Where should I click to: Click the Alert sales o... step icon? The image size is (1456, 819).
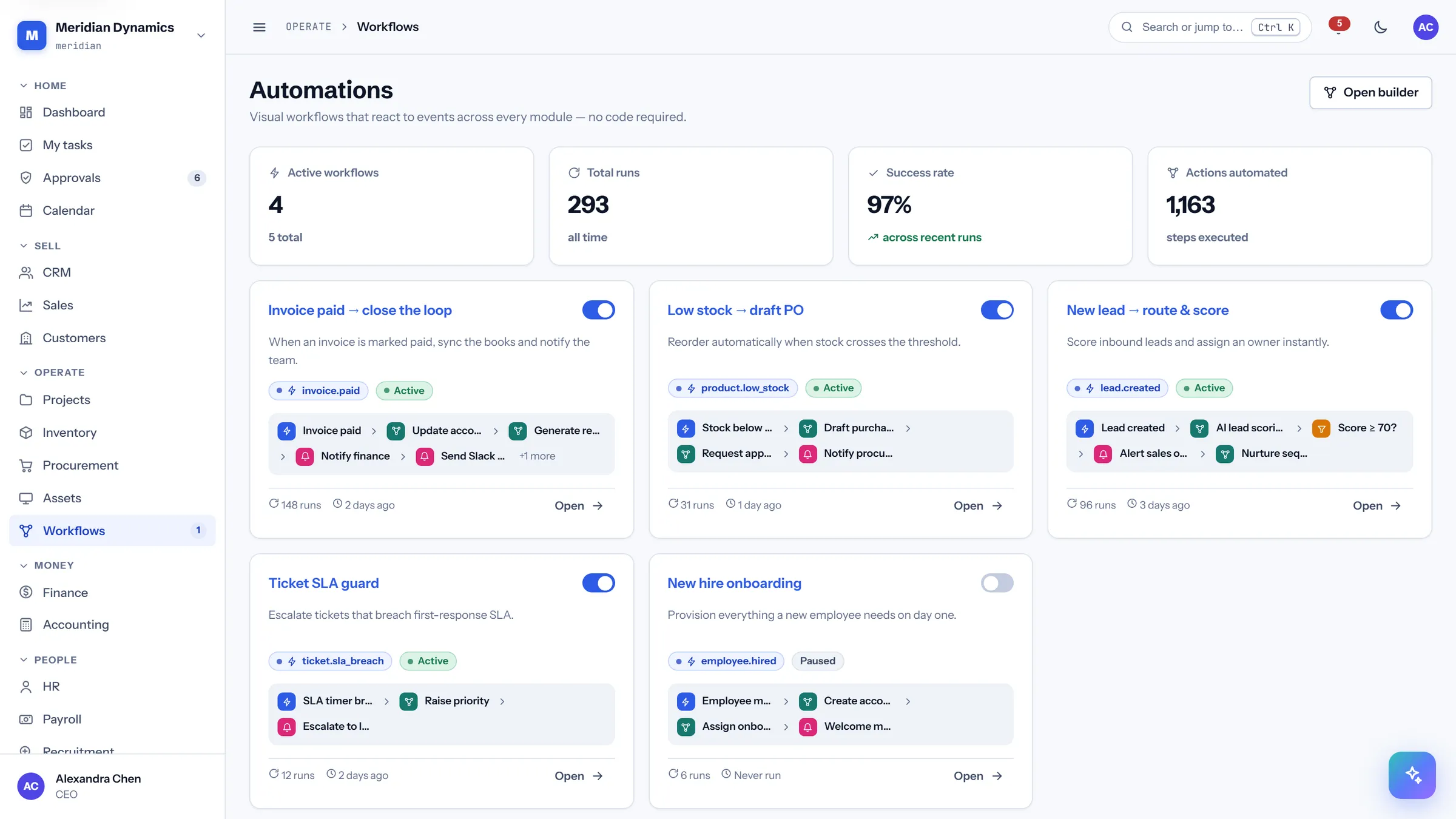click(x=1103, y=454)
